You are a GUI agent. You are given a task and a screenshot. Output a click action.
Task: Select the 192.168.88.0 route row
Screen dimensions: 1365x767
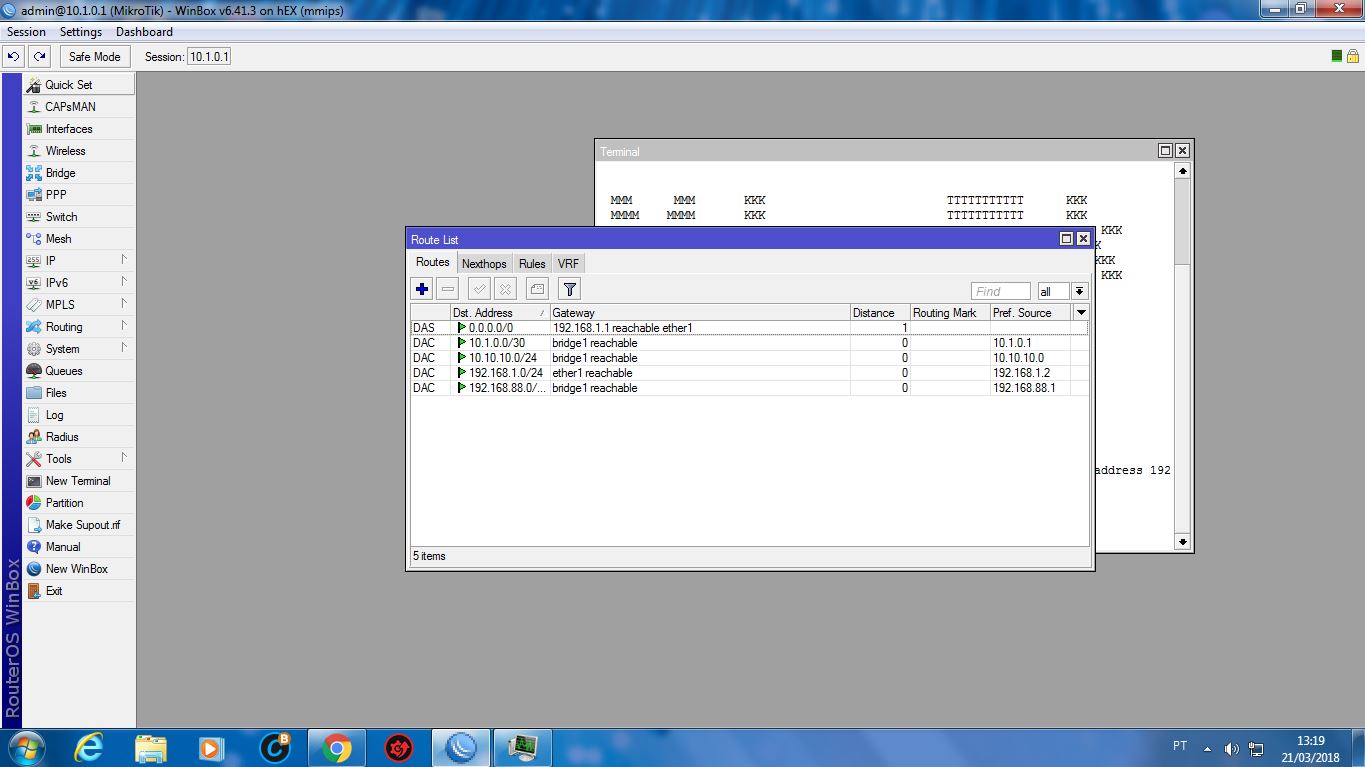pyautogui.click(x=749, y=388)
